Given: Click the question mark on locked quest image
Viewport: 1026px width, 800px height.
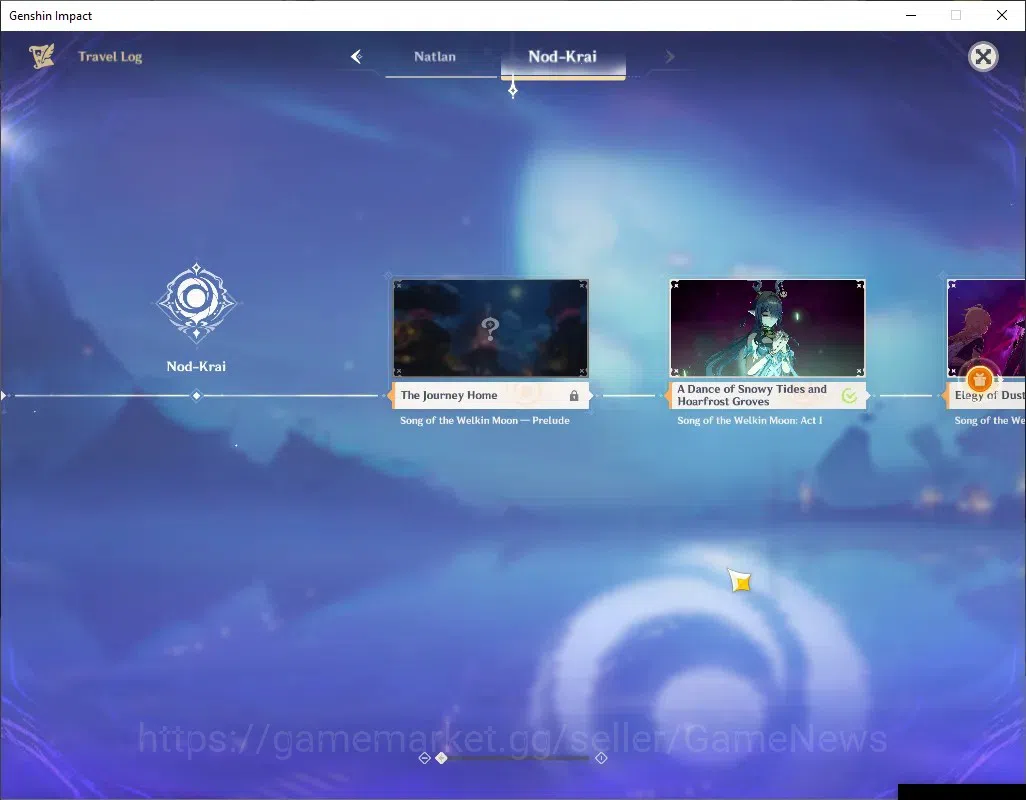Looking at the screenshot, I should [490, 328].
